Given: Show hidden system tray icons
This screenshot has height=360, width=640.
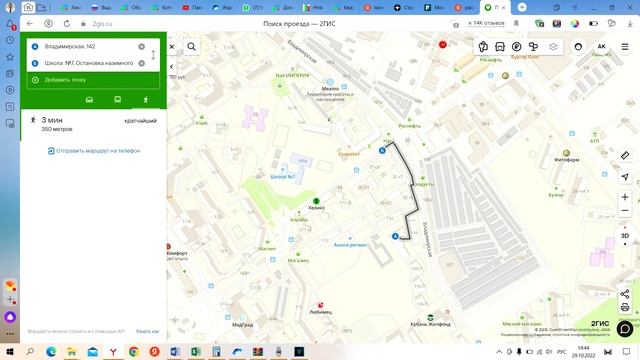Looking at the screenshot, I should (499, 352).
